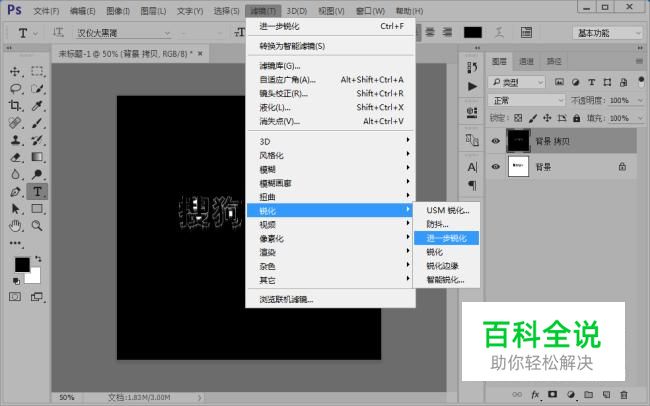Select the Zoom tool

point(37,226)
